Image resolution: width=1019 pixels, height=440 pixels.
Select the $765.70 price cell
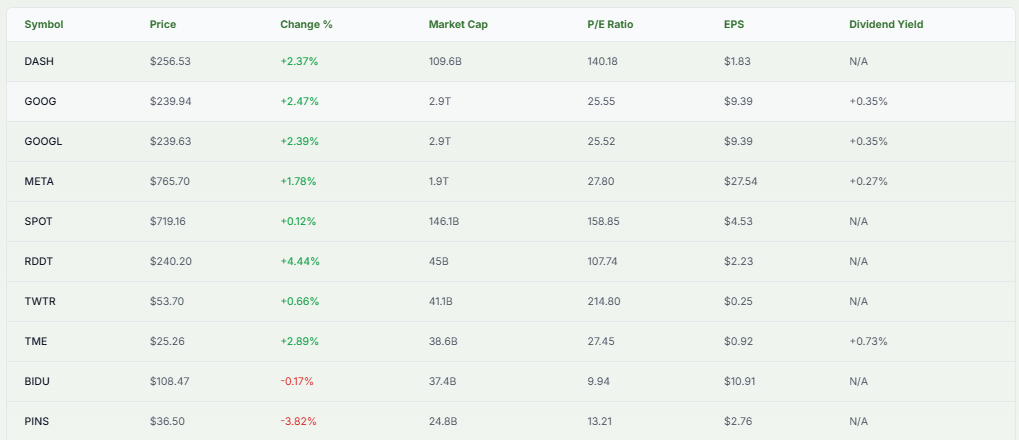[x=170, y=181]
